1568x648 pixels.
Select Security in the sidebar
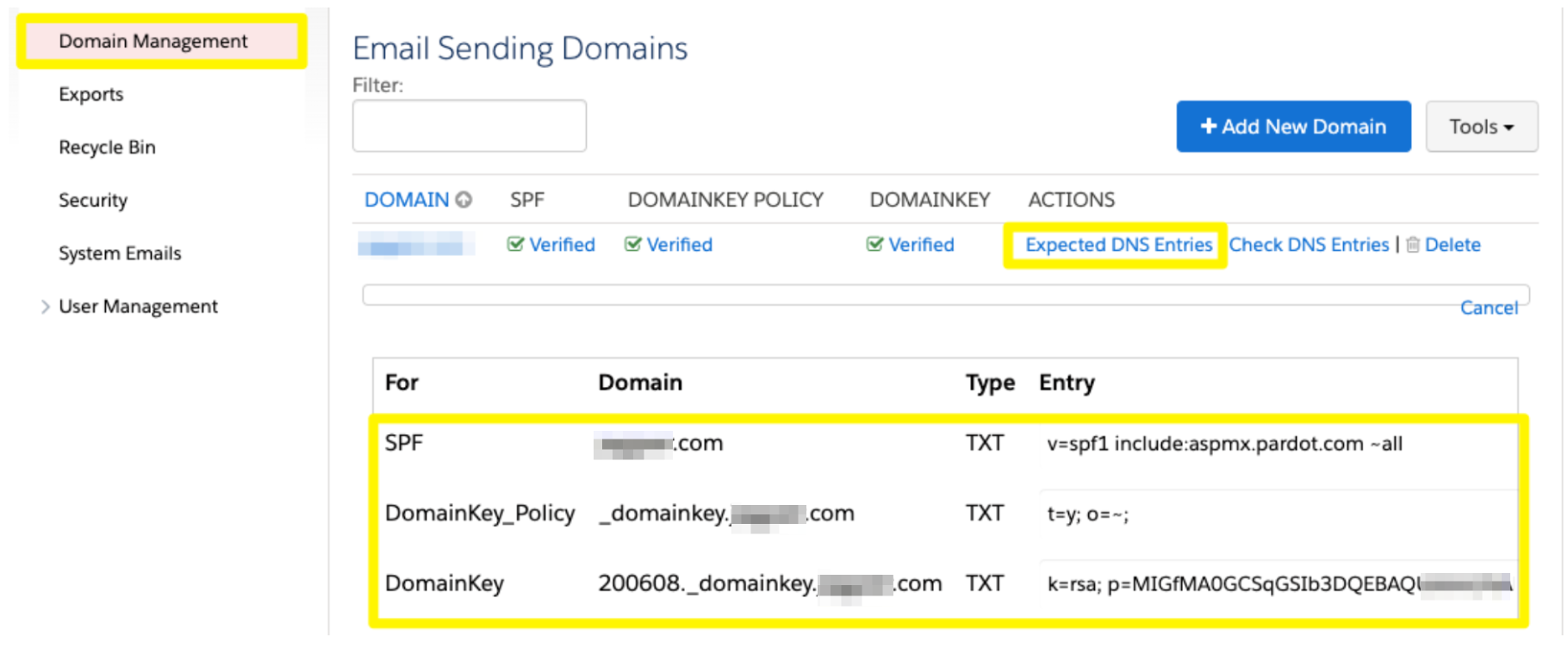[93, 200]
